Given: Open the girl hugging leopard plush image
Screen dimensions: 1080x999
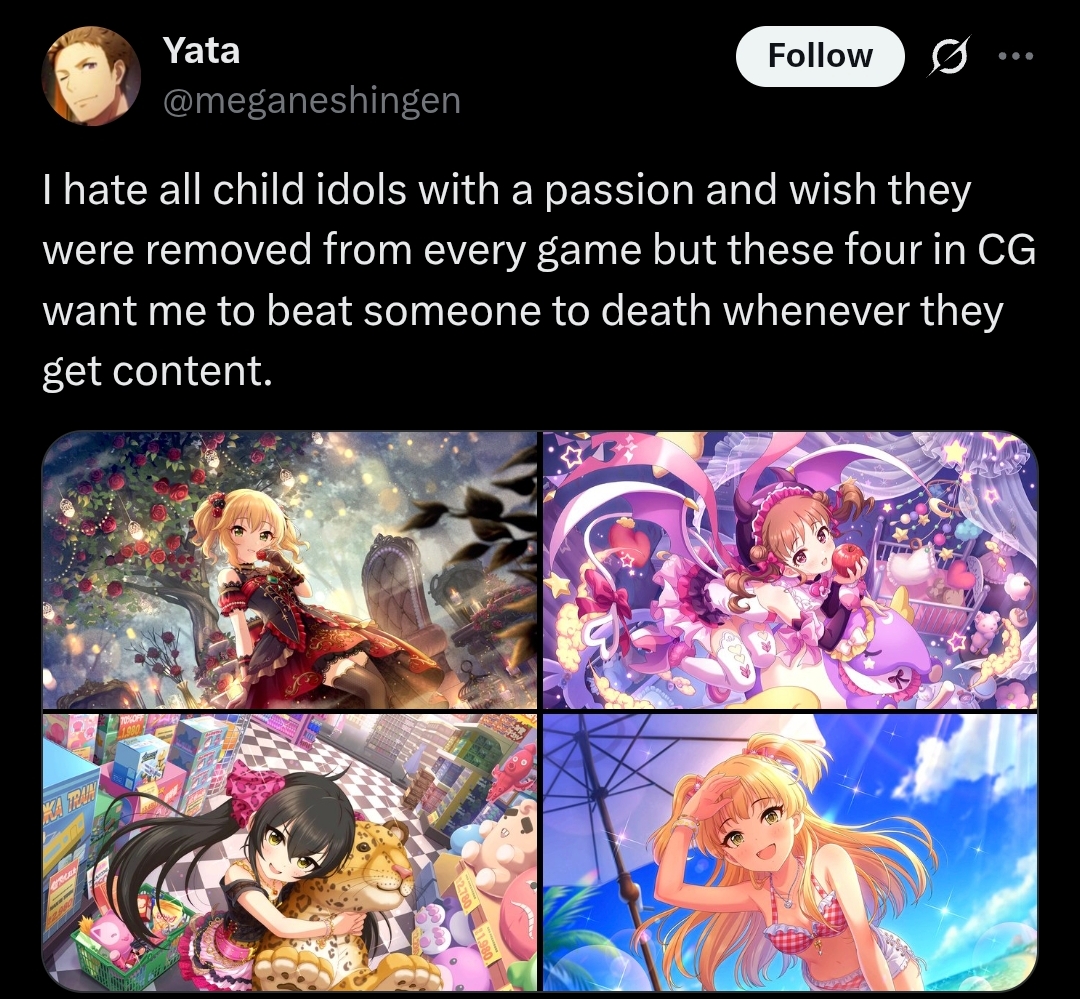Looking at the screenshot, I should [289, 852].
